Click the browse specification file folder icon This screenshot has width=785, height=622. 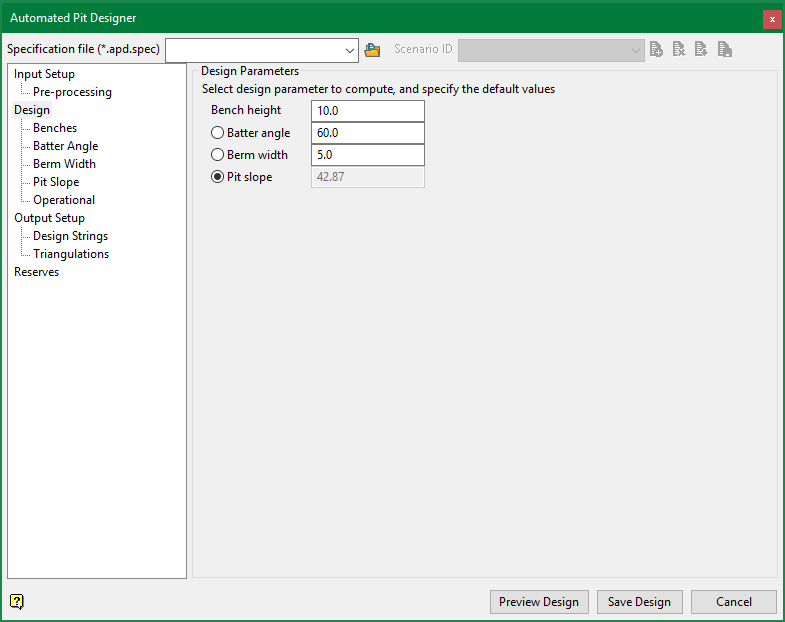pos(373,50)
